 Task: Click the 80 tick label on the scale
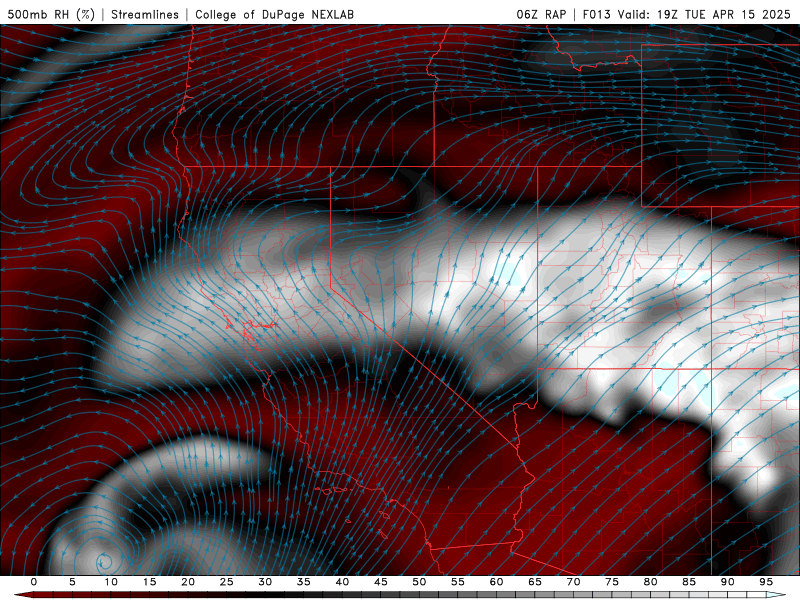click(650, 582)
